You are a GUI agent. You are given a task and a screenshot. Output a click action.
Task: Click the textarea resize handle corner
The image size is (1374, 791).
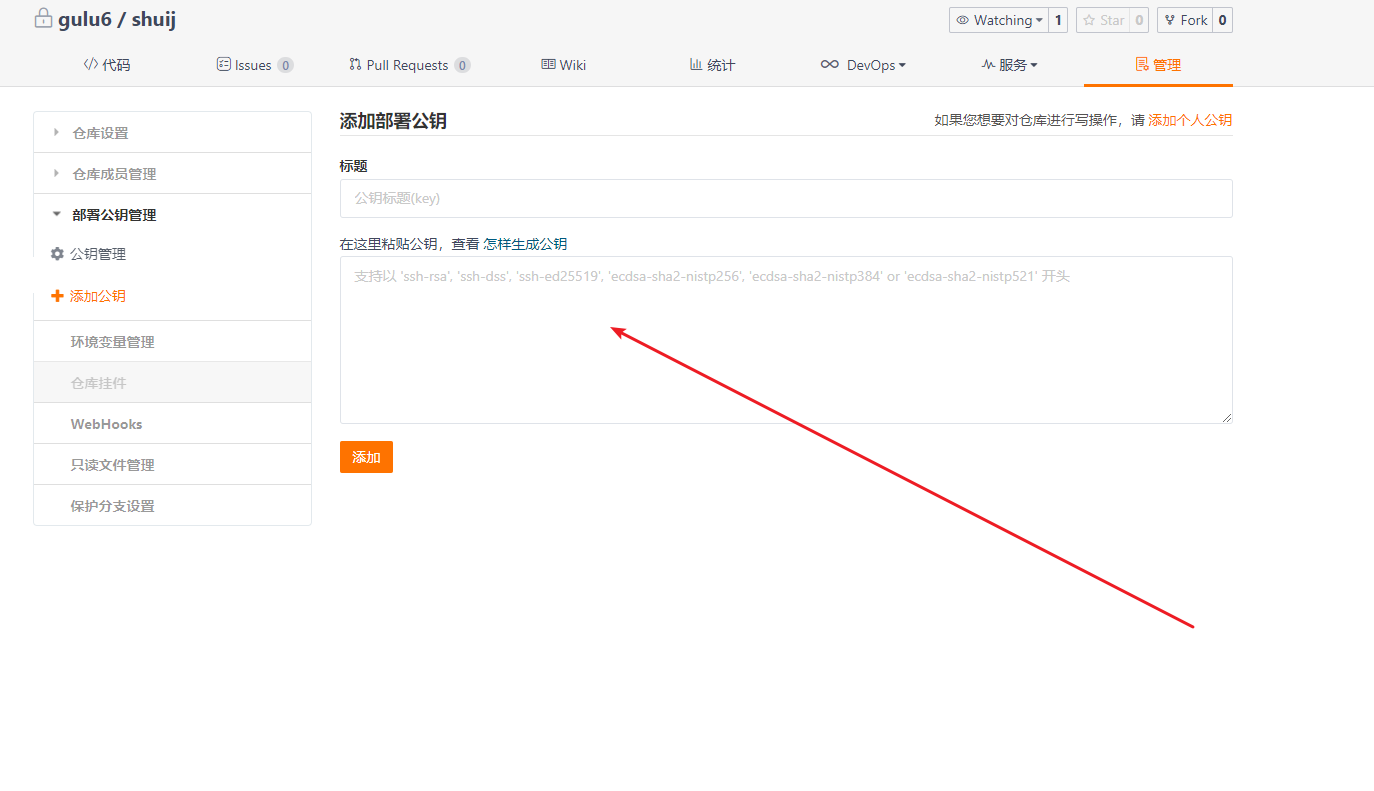(1226, 417)
